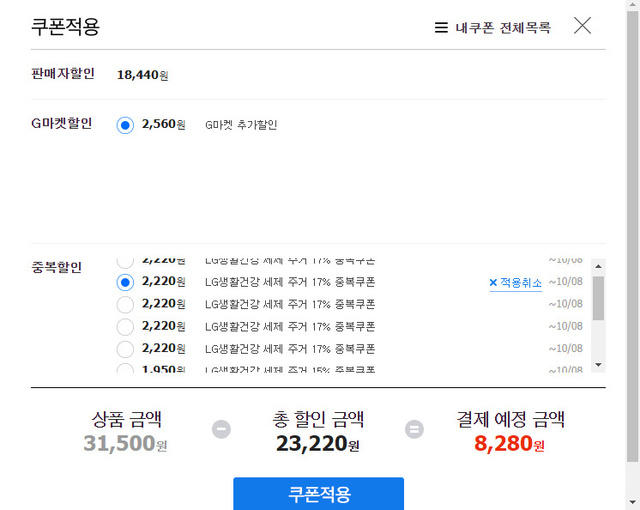Click the equals symbol before 결제 예정 금액
The image size is (640, 510).
pos(414,429)
